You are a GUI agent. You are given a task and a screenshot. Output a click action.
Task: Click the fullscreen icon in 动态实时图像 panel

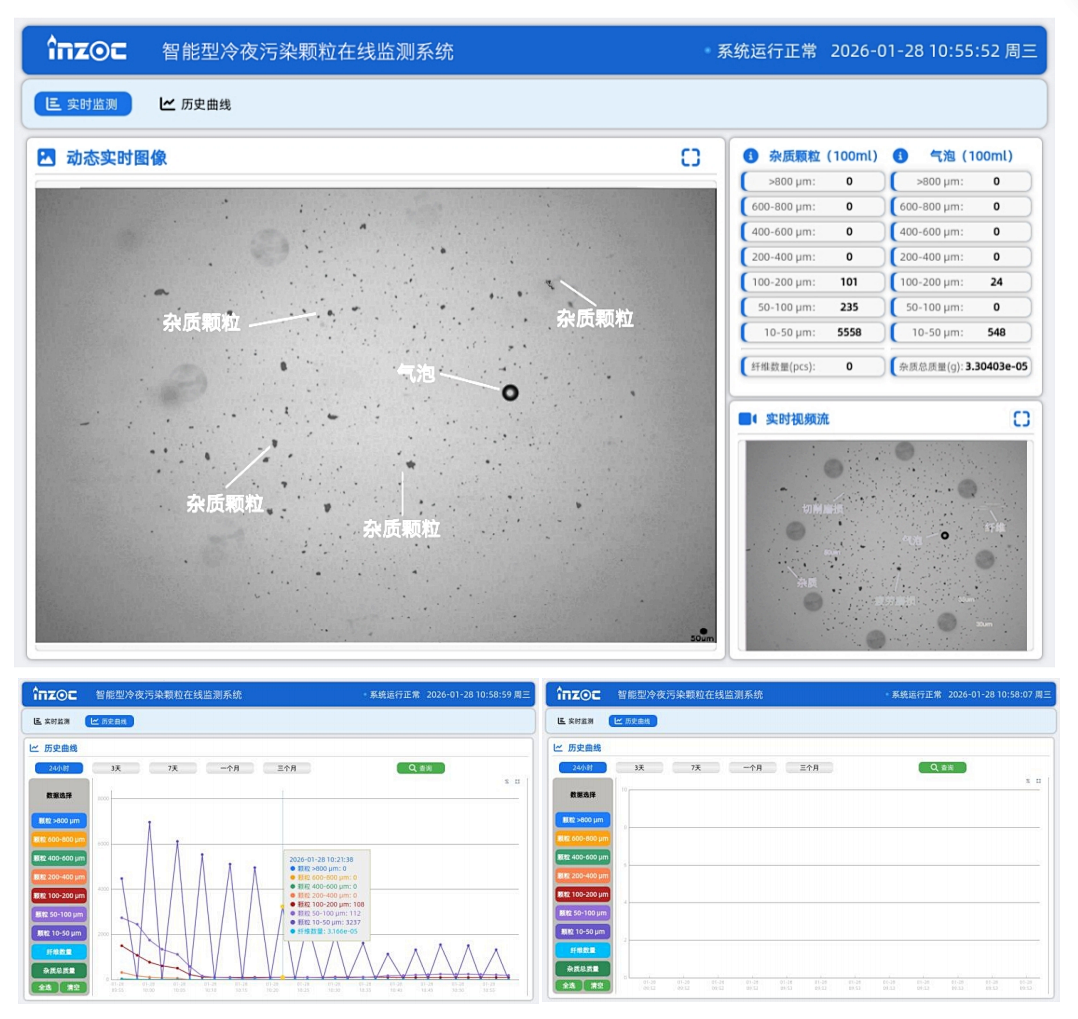pos(690,157)
